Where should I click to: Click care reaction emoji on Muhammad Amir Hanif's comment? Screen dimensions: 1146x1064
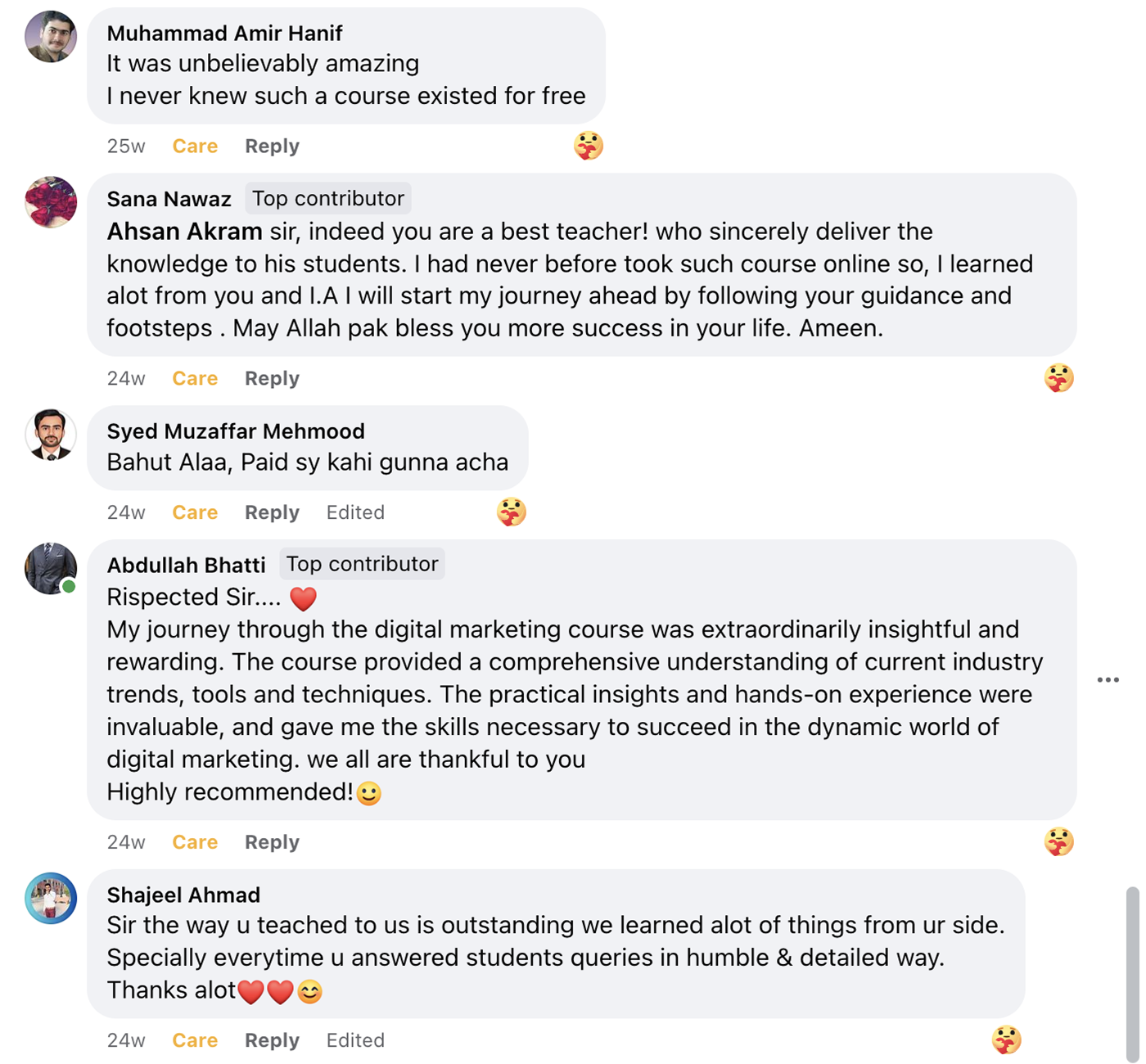pos(588,146)
